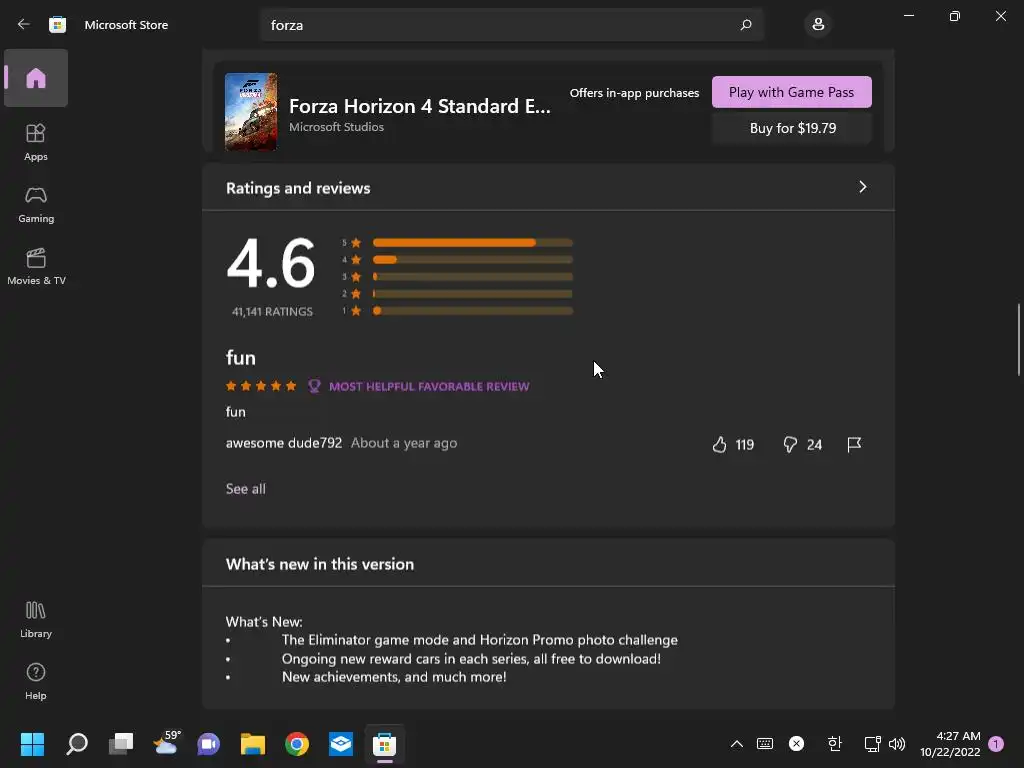Image resolution: width=1024 pixels, height=768 pixels.
Task: Like the review with thumbs up icon
Action: click(x=719, y=445)
